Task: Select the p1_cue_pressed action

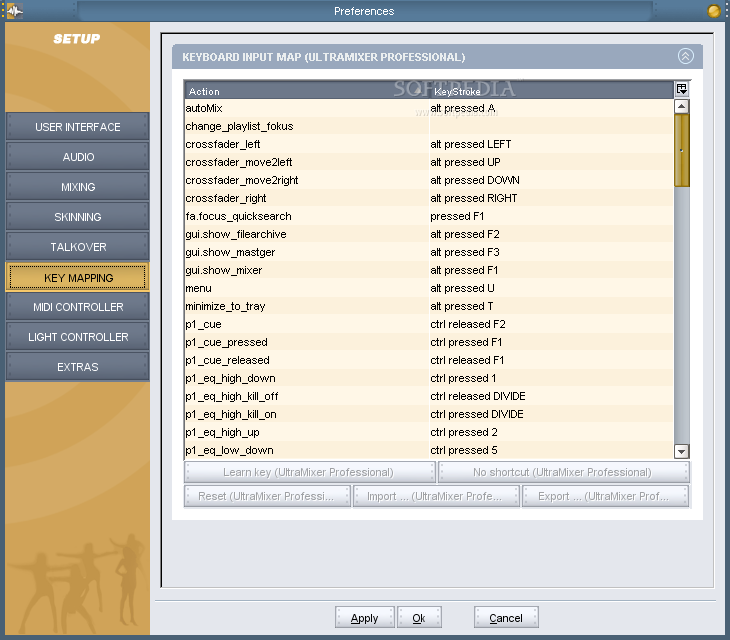Action: click(429, 342)
